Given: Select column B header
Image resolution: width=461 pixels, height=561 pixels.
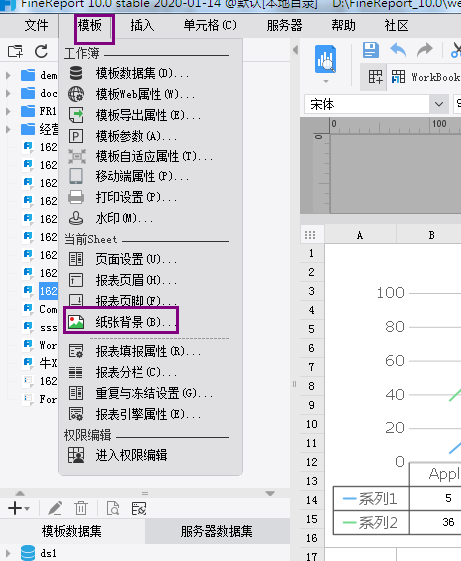Looking at the screenshot, I should point(432,235).
